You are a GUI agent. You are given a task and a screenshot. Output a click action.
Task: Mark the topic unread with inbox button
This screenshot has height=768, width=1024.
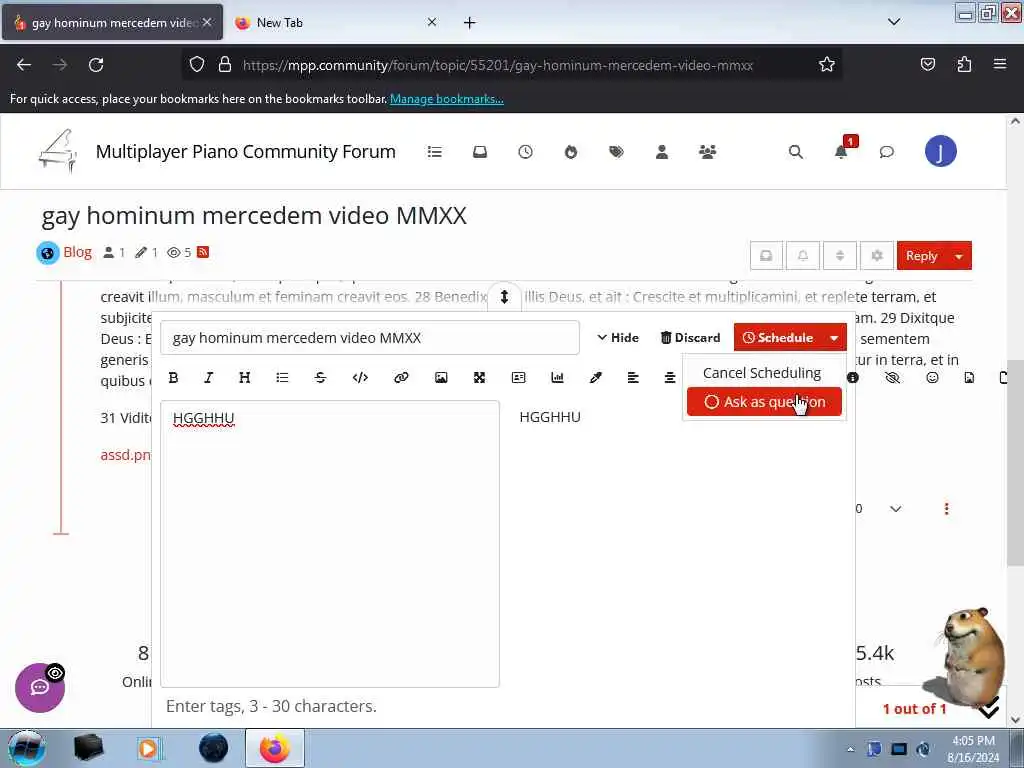[x=767, y=255]
